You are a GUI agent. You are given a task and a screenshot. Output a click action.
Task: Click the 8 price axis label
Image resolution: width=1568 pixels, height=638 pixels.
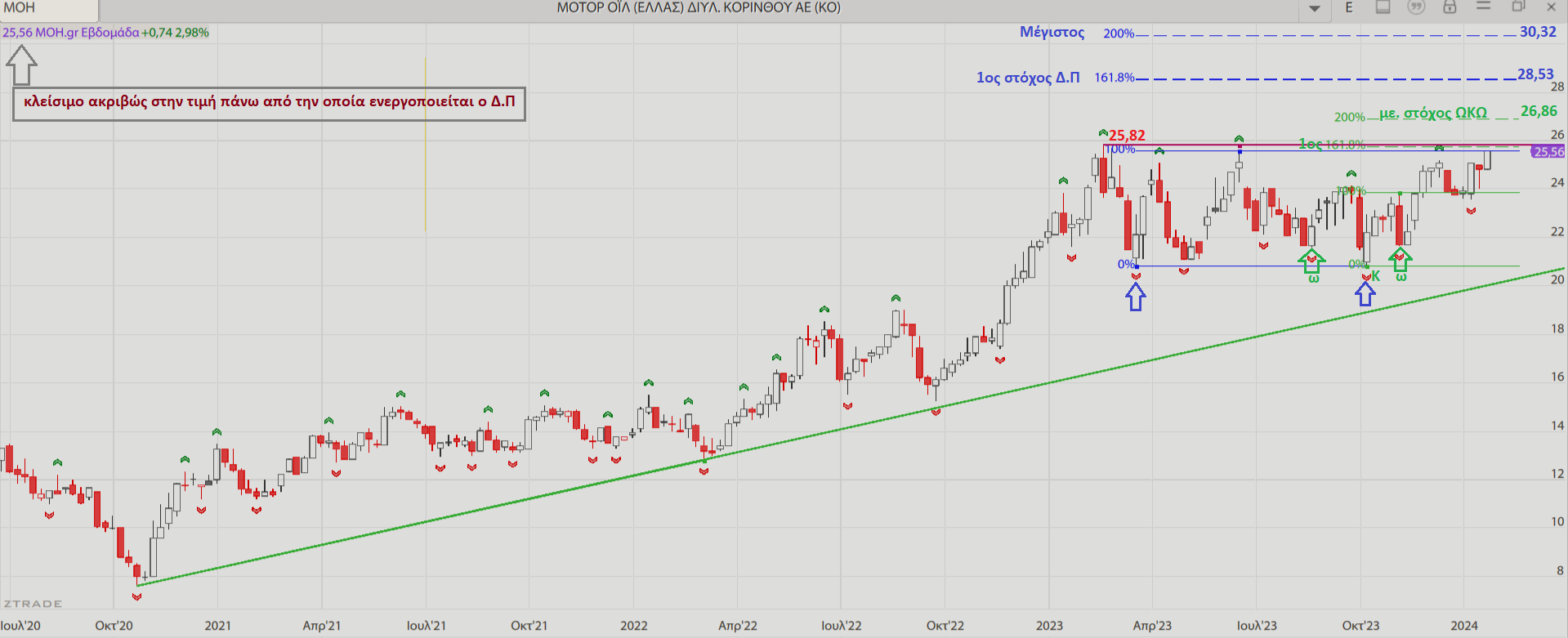[1561, 571]
